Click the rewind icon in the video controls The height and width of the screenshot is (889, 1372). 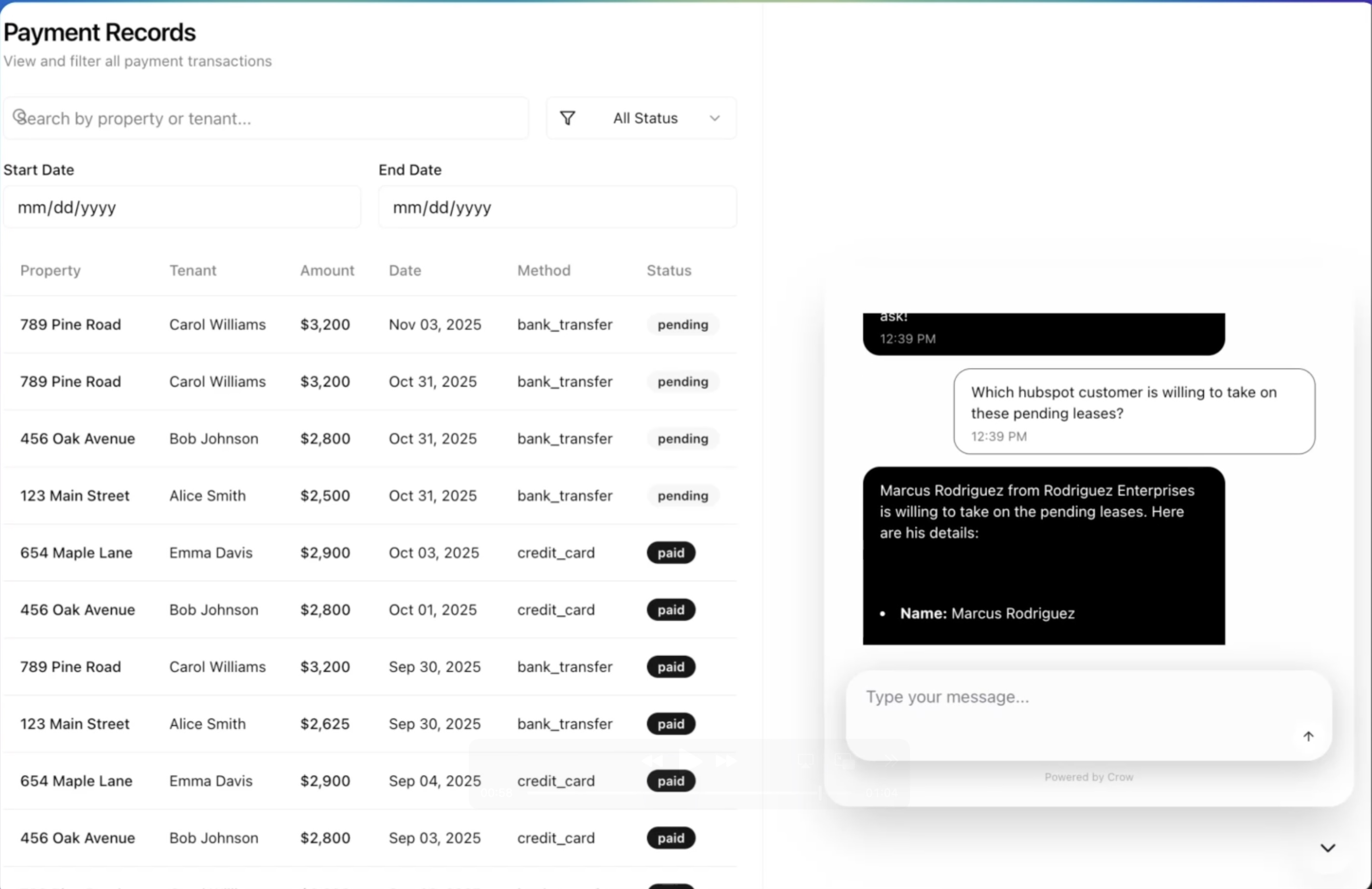pyautogui.click(x=652, y=761)
